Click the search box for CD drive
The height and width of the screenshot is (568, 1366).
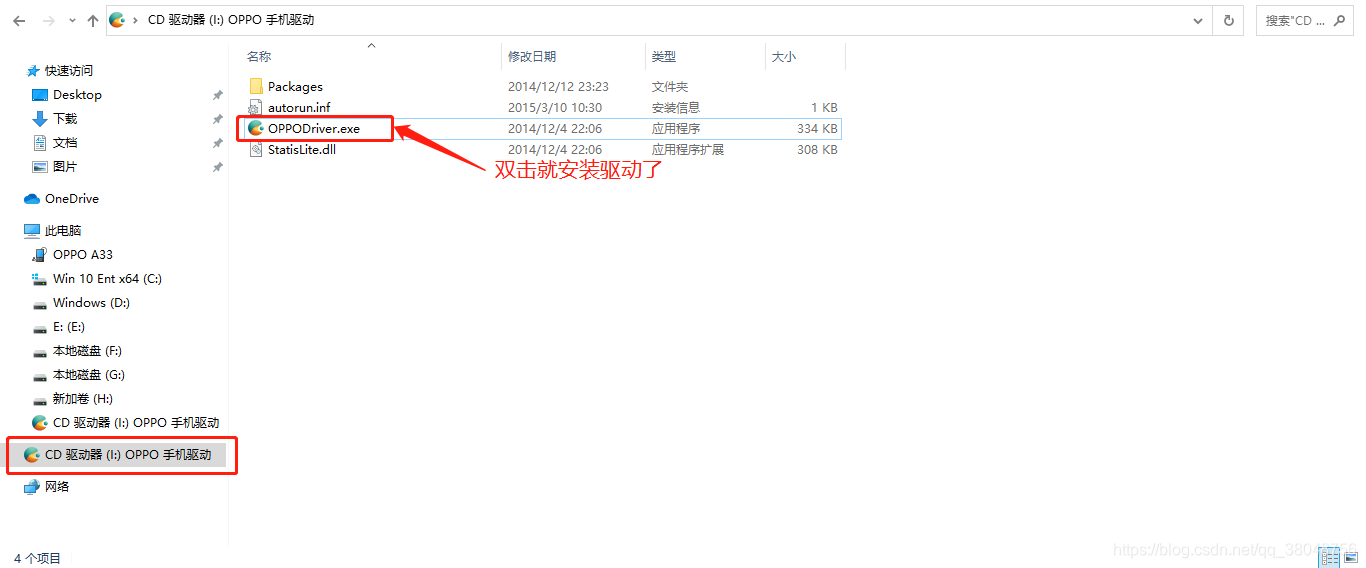pos(1304,20)
